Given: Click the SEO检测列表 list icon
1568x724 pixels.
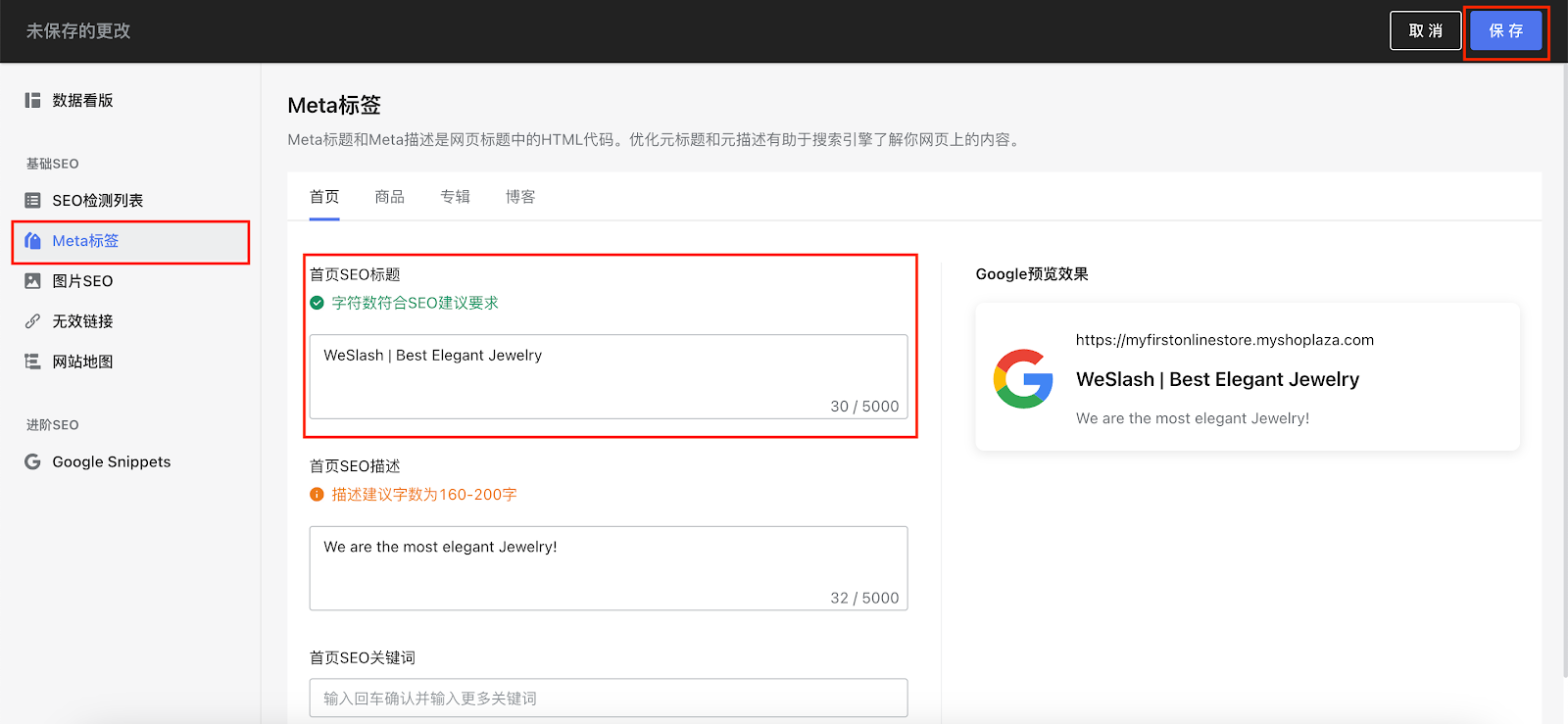Looking at the screenshot, I should click(32, 200).
